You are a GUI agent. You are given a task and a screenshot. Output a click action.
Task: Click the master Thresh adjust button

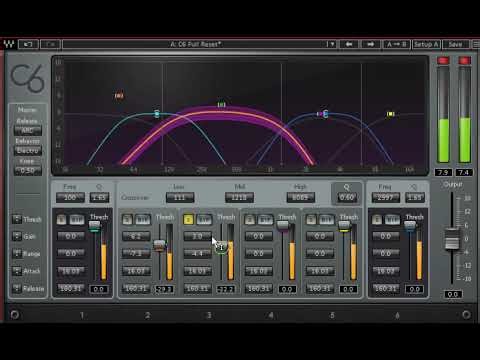tap(17, 219)
